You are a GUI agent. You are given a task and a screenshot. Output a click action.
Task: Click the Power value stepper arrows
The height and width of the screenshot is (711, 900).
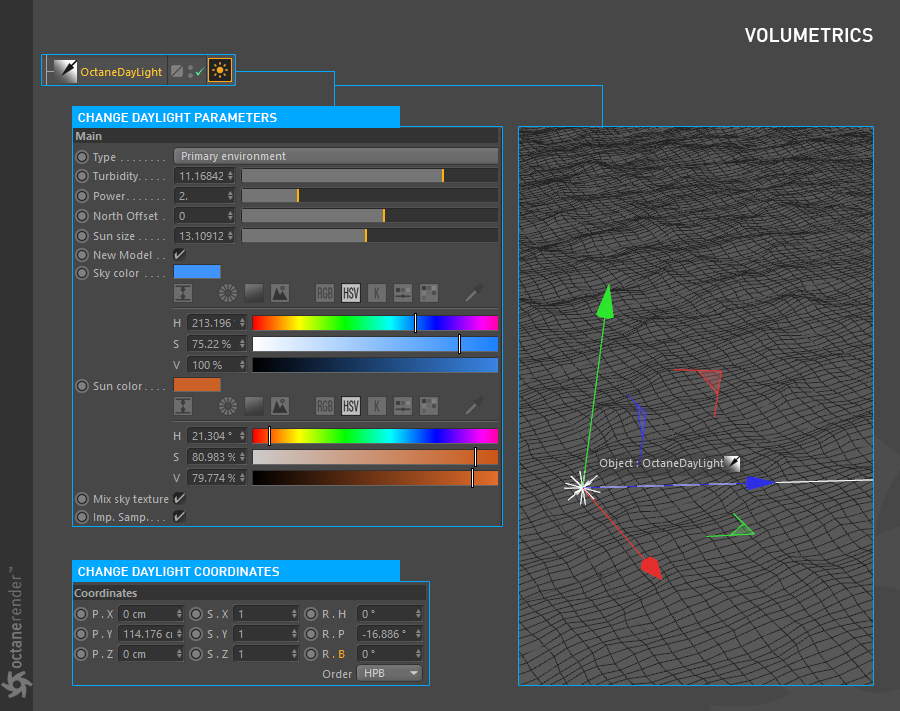click(230, 196)
